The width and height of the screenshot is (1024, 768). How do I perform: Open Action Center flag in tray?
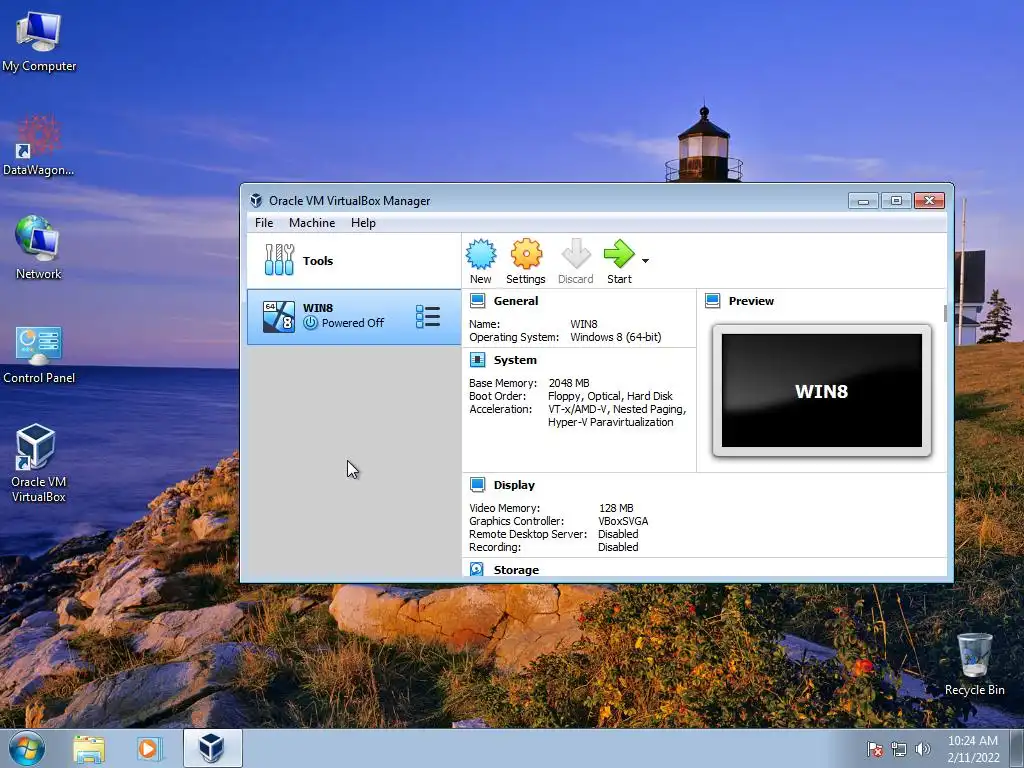(874, 749)
